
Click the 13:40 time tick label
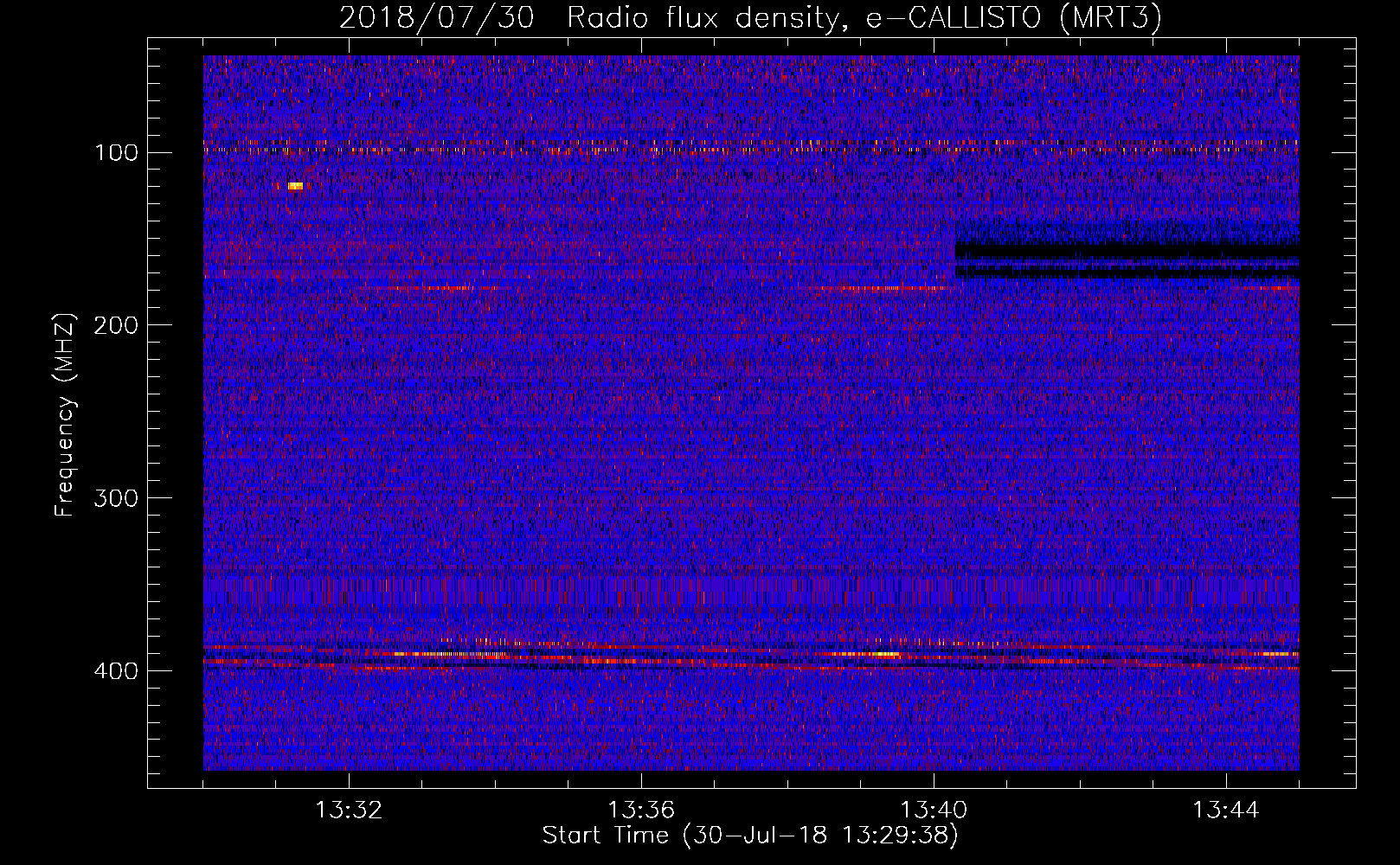(x=934, y=811)
